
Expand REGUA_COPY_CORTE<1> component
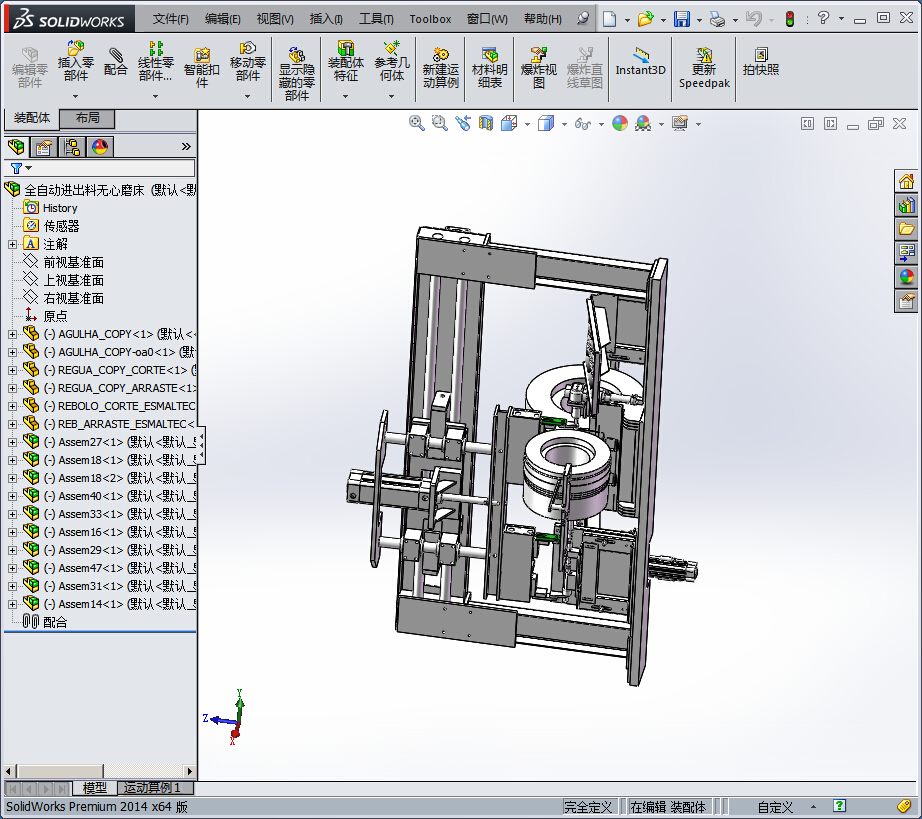12,370
